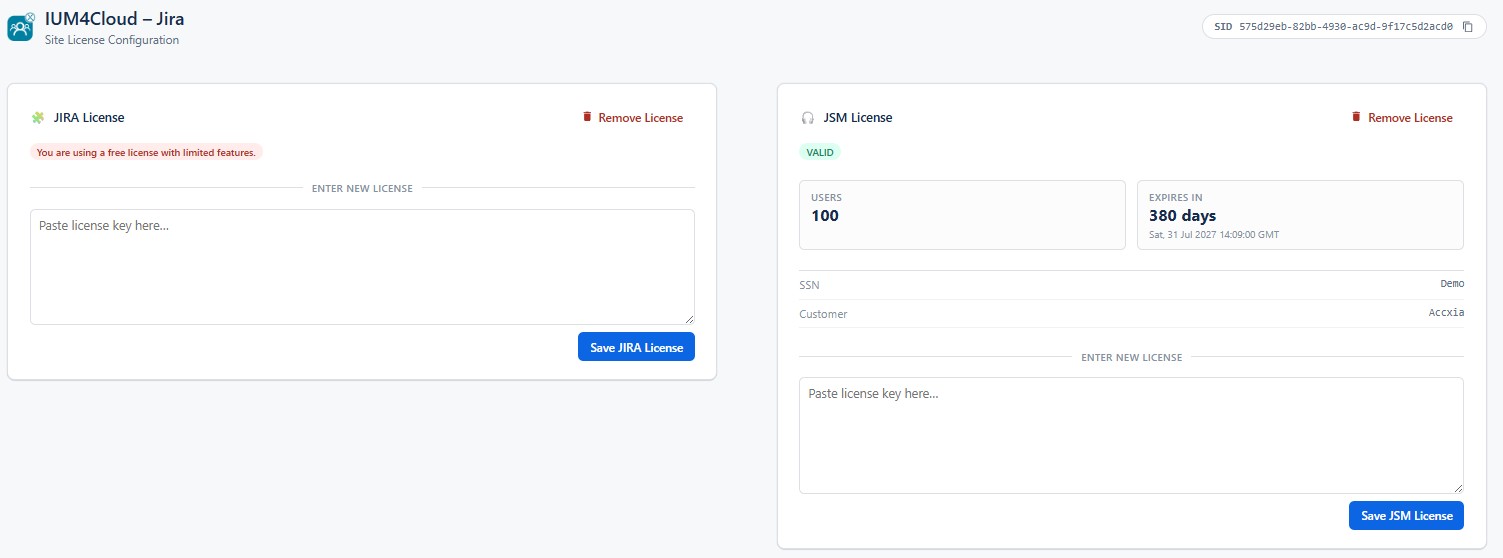This screenshot has height=558, width=1503.
Task: Click the headset icon beside JSM License
Action: [x=808, y=118]
